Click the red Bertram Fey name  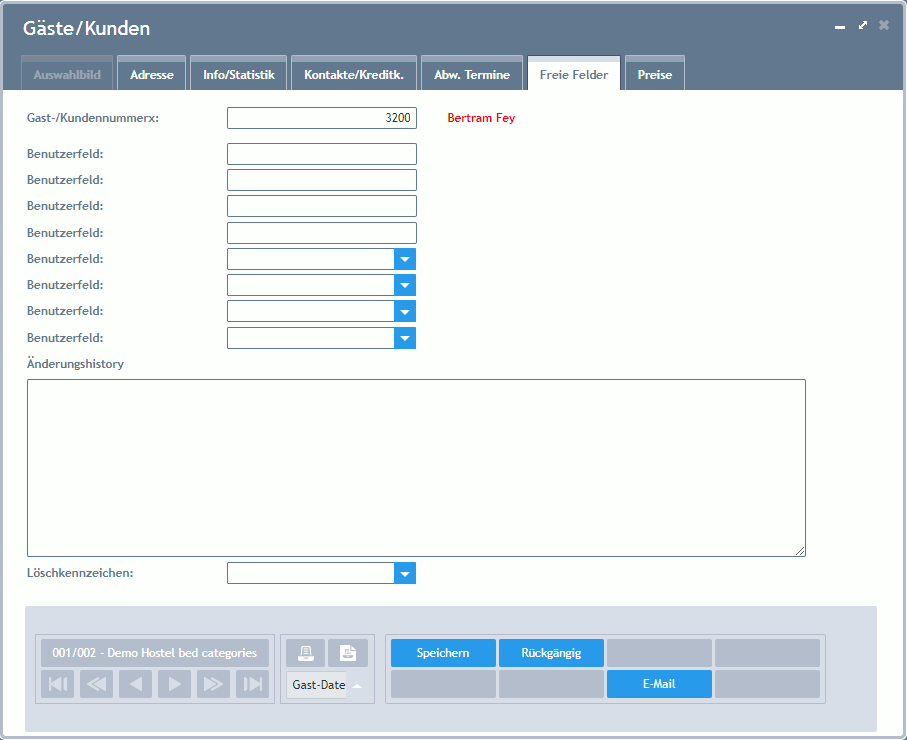(x=481, y=118)
